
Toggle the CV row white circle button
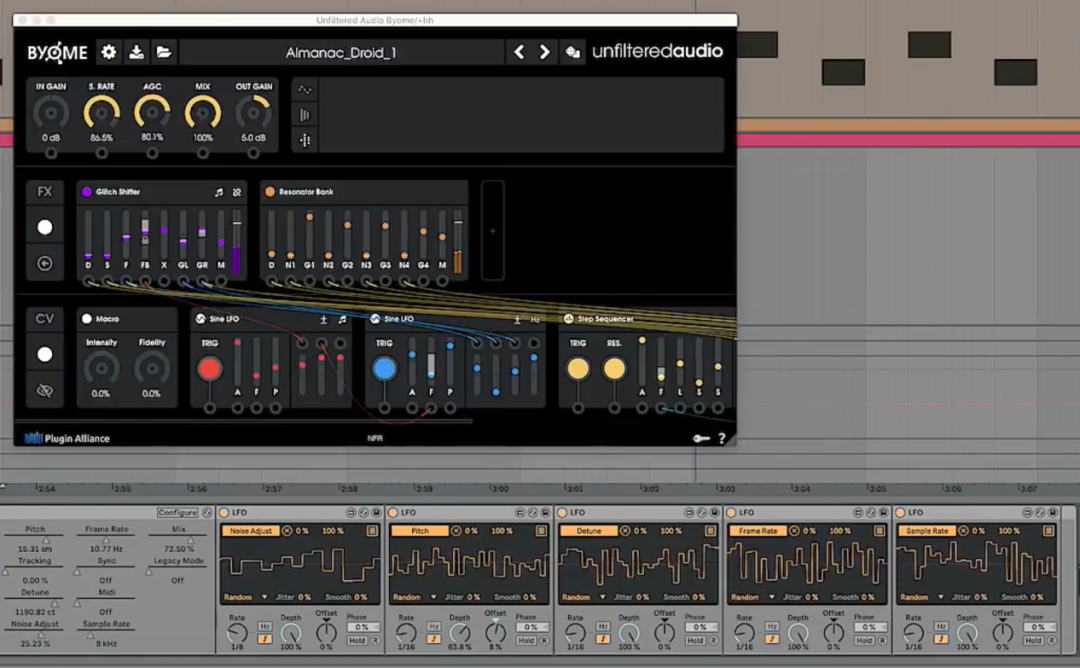click(45, 354)
